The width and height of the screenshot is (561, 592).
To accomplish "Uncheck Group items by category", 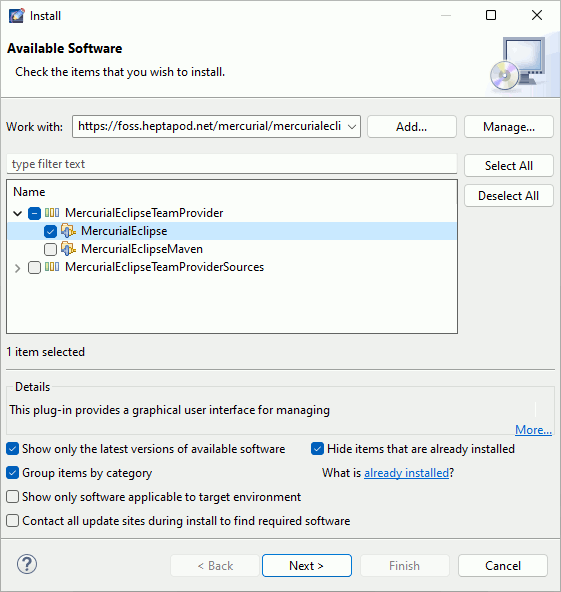I will [x=12, y=473].
